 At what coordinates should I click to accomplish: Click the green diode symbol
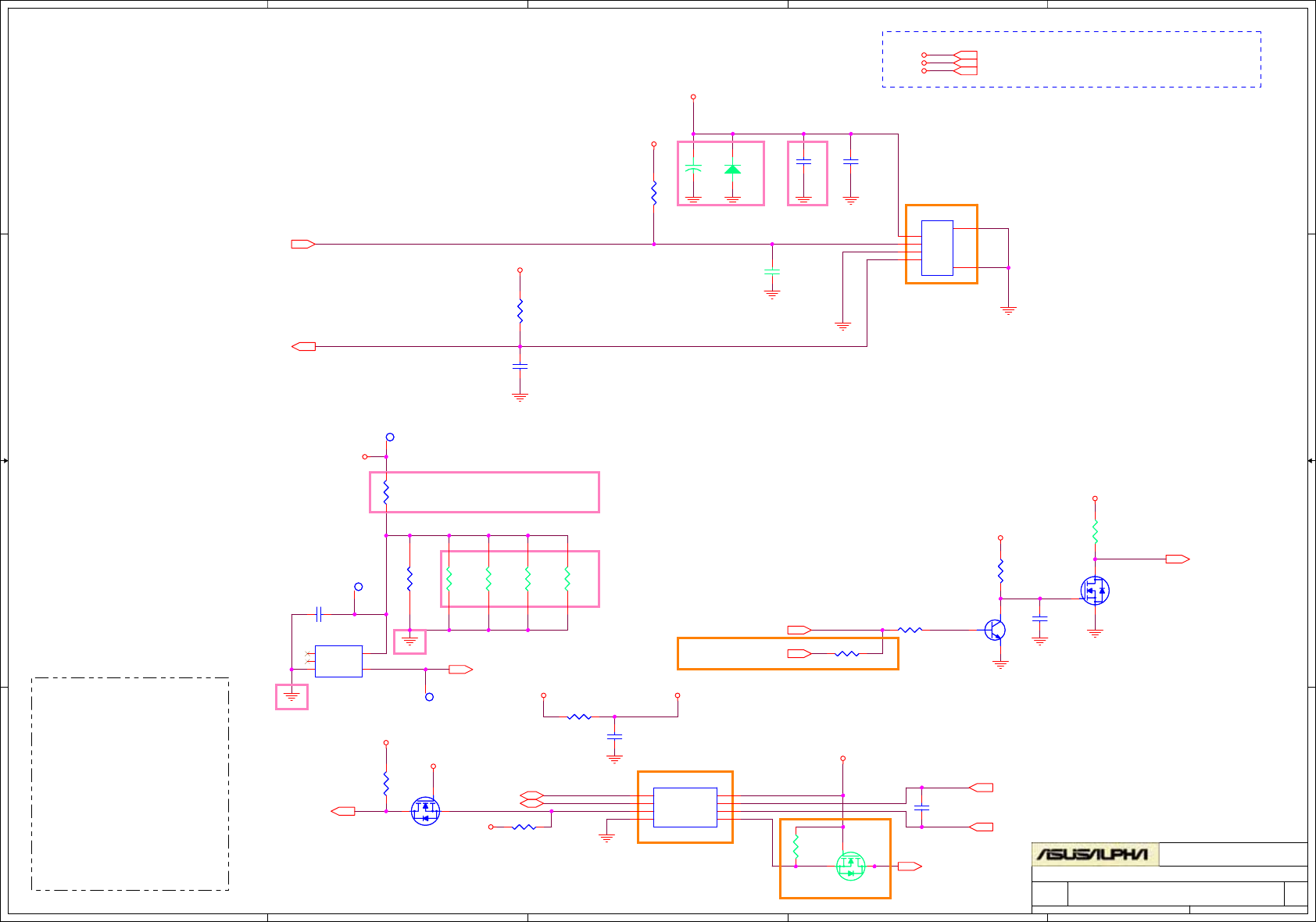click(x=732, y=169)
